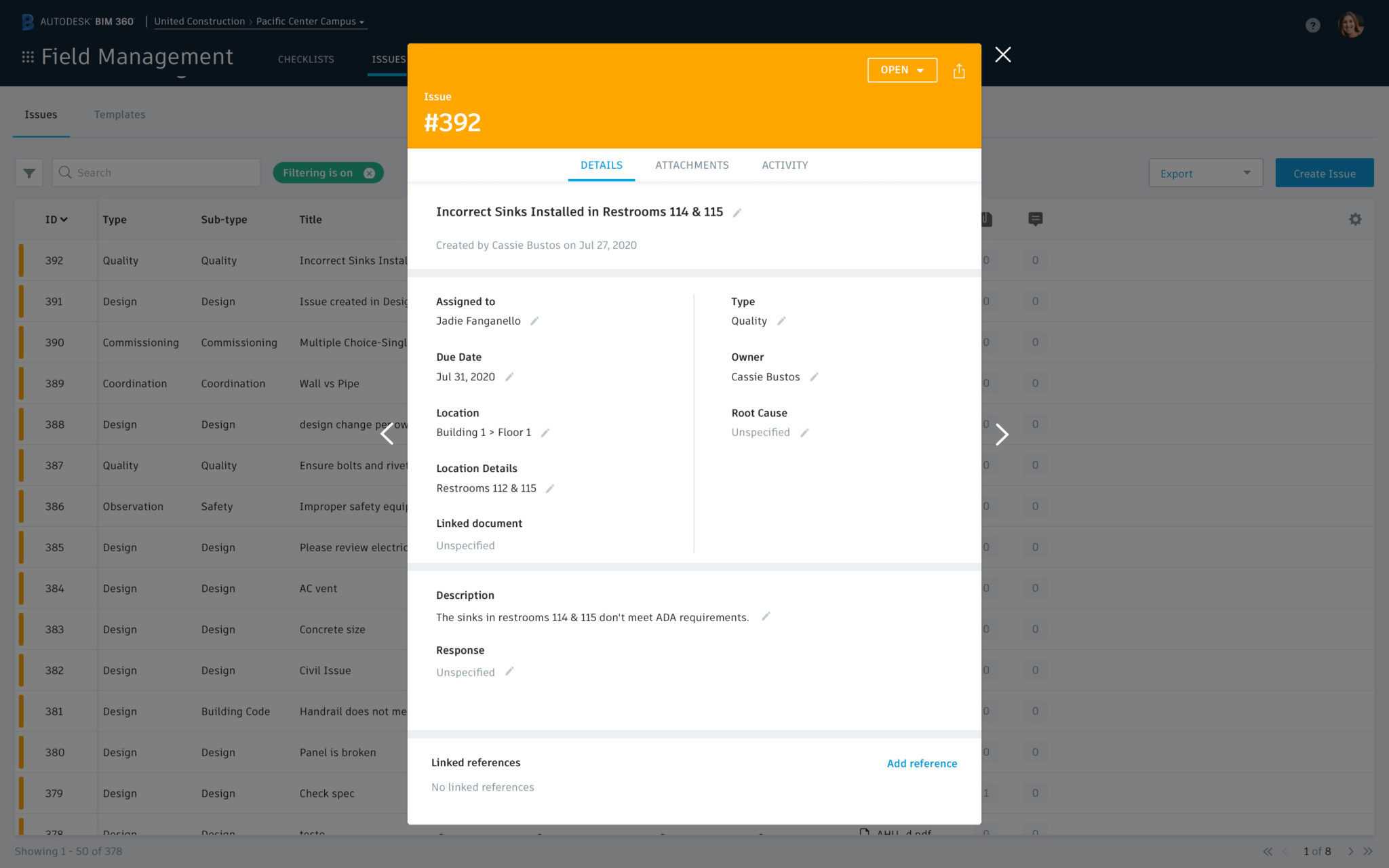1389x868 pixels.
Task: Clear the Filtering is on chip
Action: point(369,173)
